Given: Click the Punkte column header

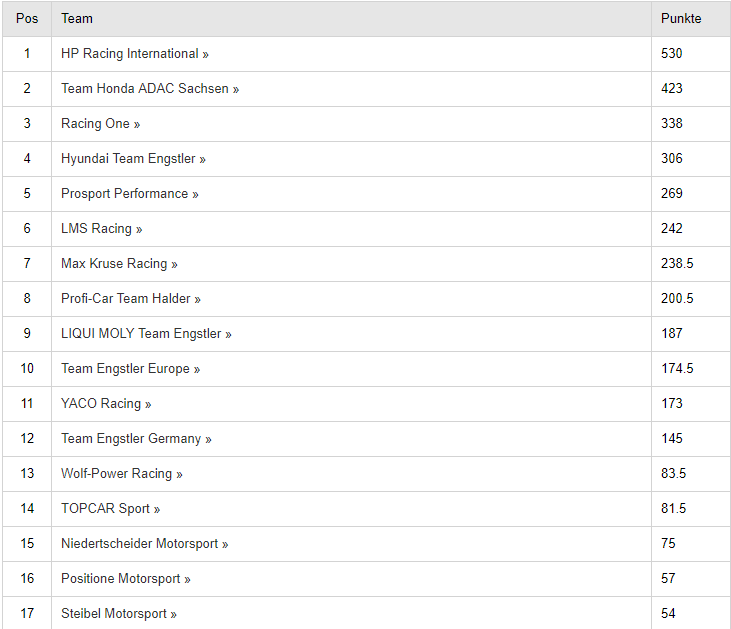Looking at the screenshot, I should click(x=681, y=19).
